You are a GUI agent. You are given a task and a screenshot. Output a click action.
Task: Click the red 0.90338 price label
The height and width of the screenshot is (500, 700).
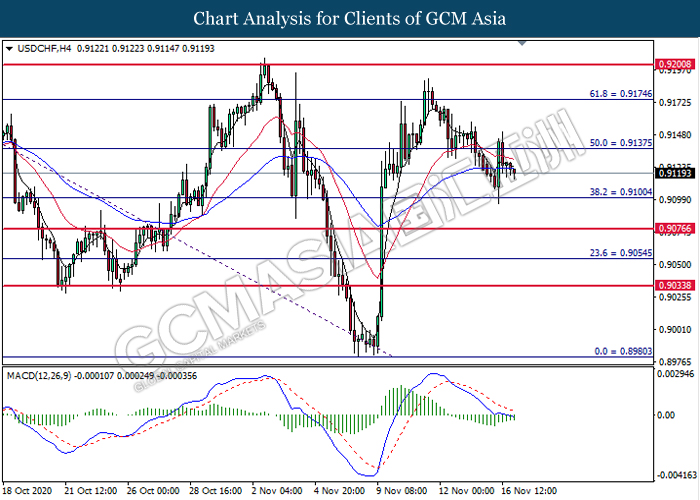tap(675, 285)
